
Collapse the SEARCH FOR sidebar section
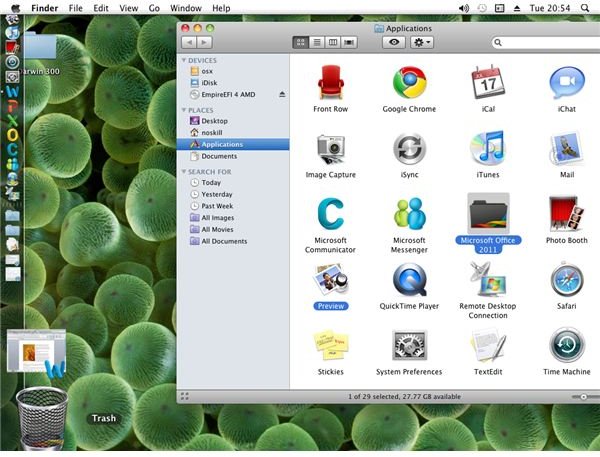184,171
